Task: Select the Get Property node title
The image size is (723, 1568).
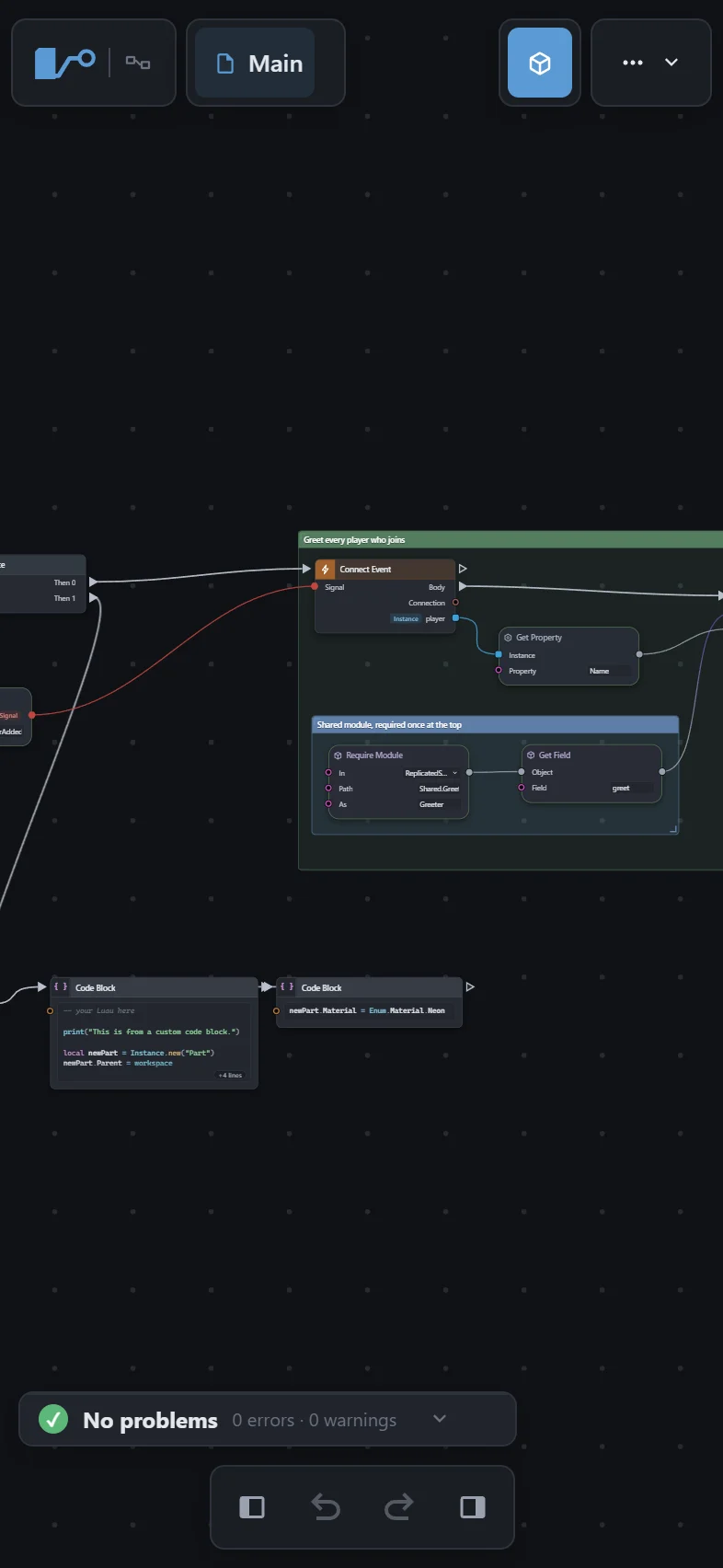Action: (x=539, y=637)
